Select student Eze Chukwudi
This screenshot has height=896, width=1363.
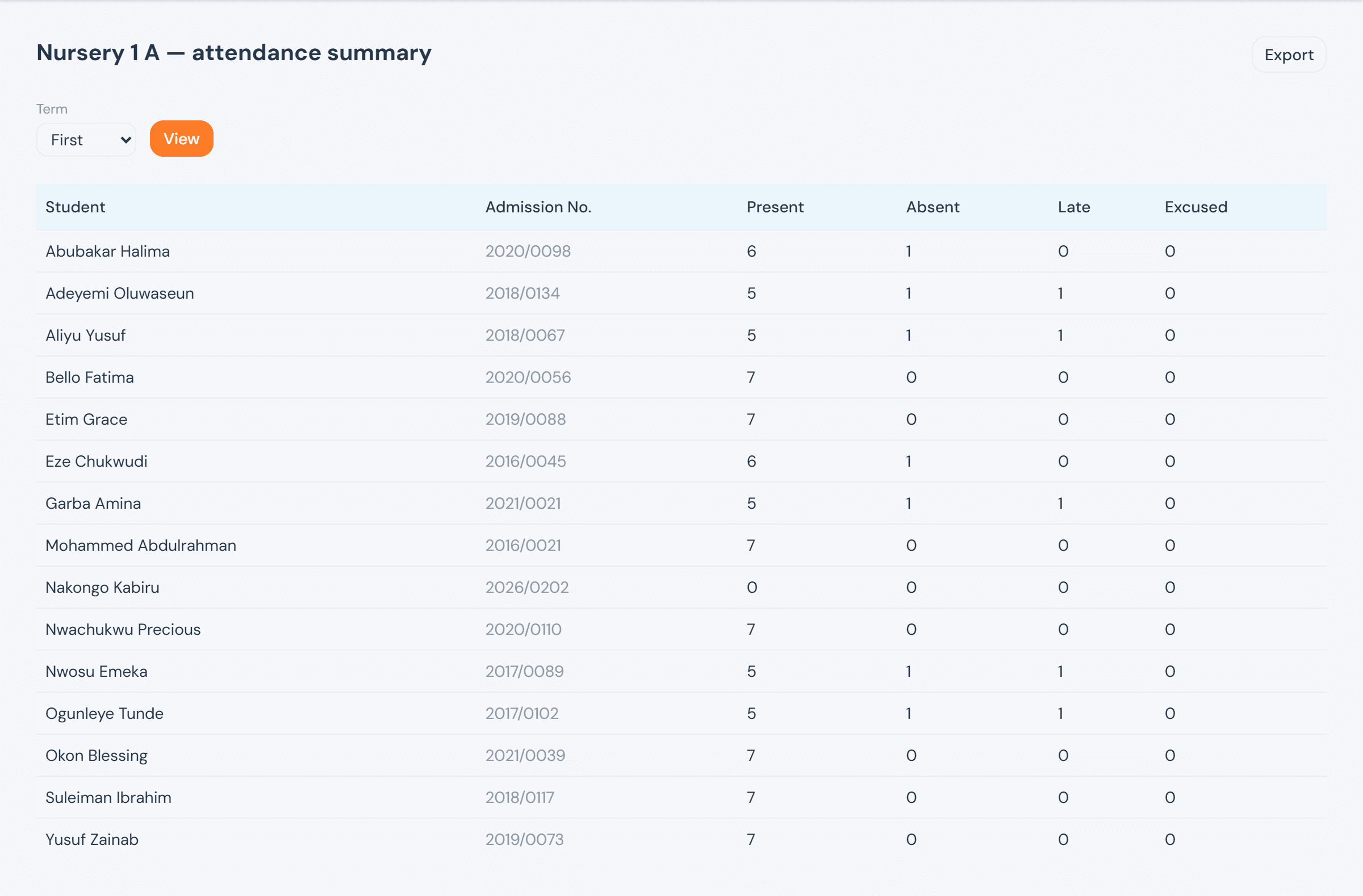96,461
